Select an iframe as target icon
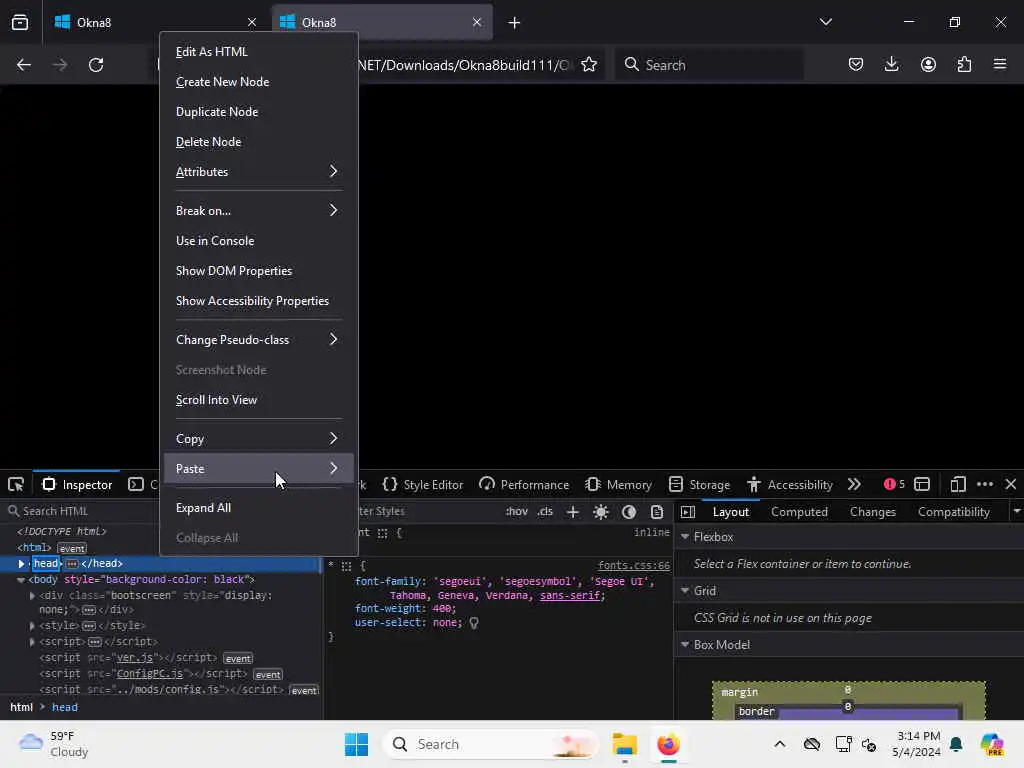This screenshot has height=768, width=1024. point(921,485)
